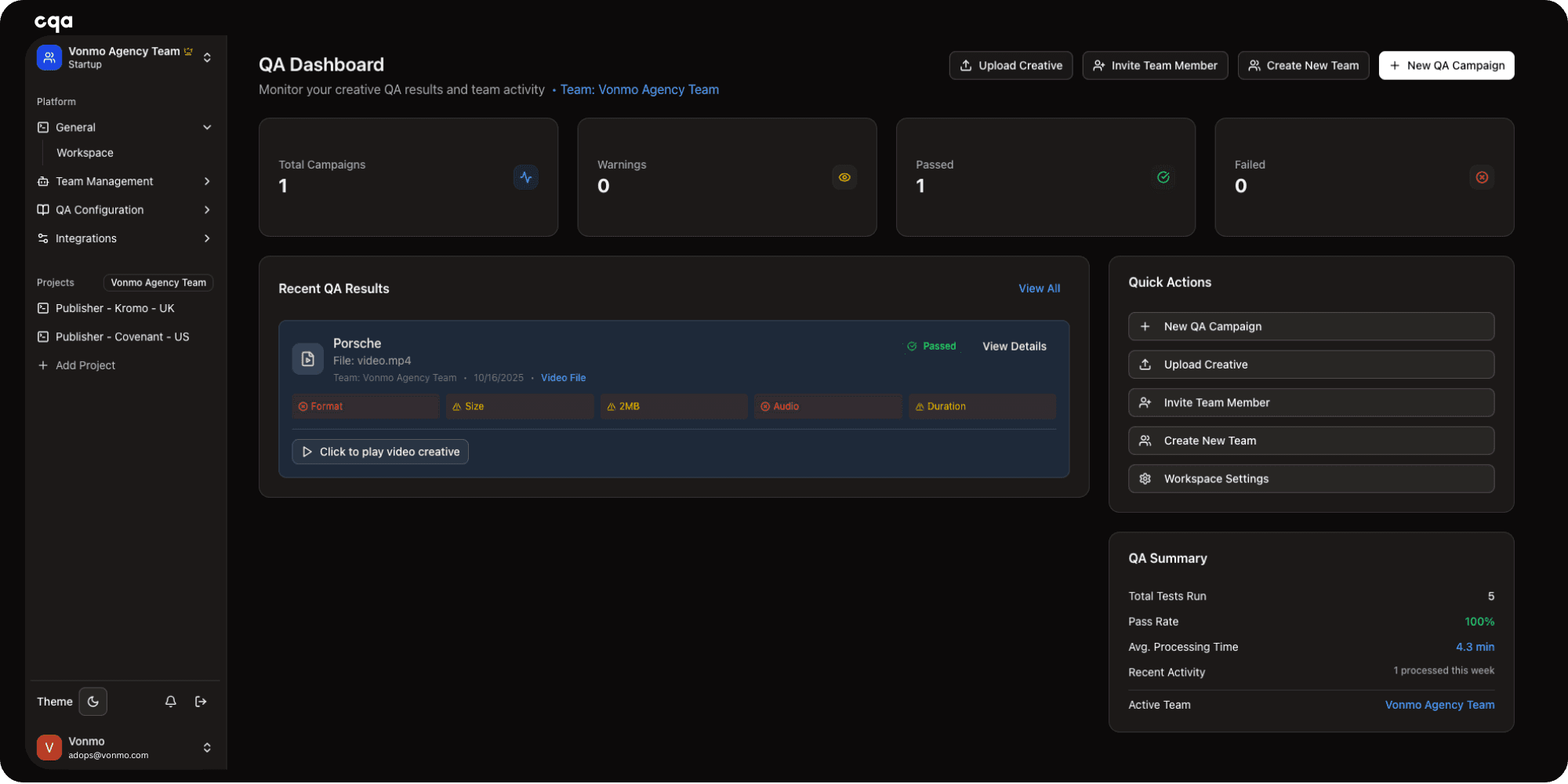Image resolution: width=1568 pixels, height=784 pixels.
Task: Click the quick action invite person icon
Action: click(1145, 403)
